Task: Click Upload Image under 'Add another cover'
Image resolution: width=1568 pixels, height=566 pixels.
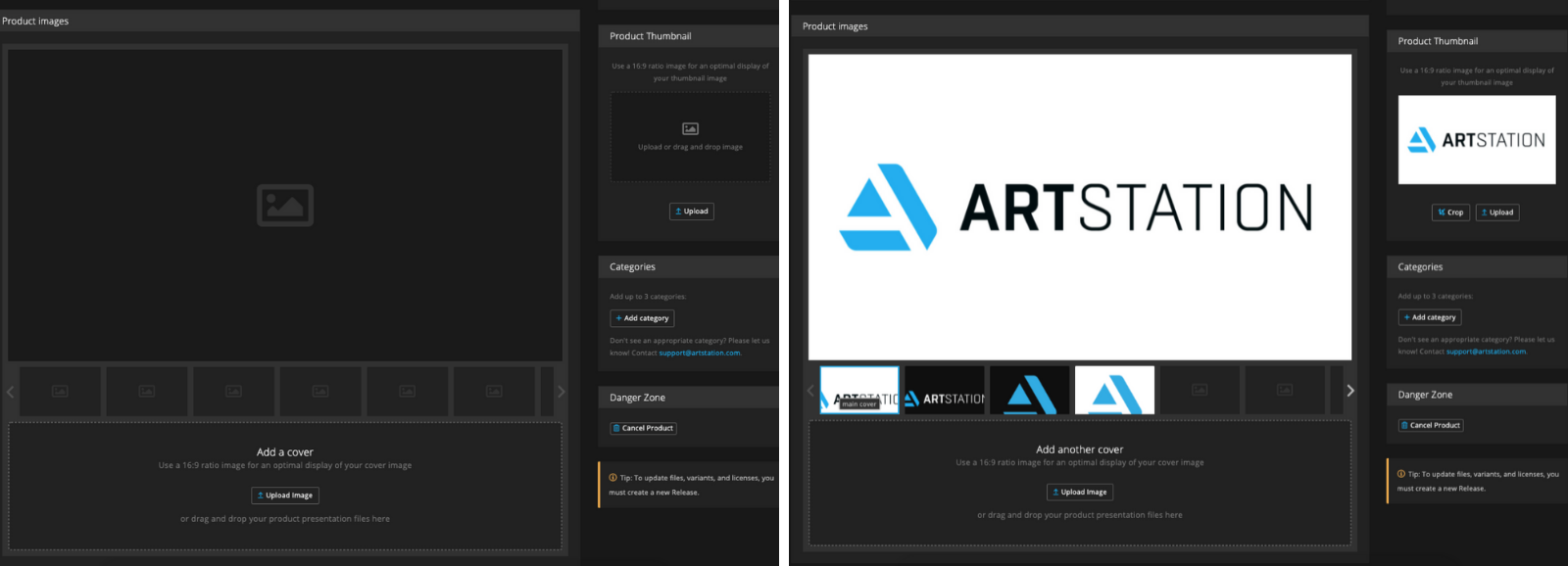Action: pos(1080,492)
